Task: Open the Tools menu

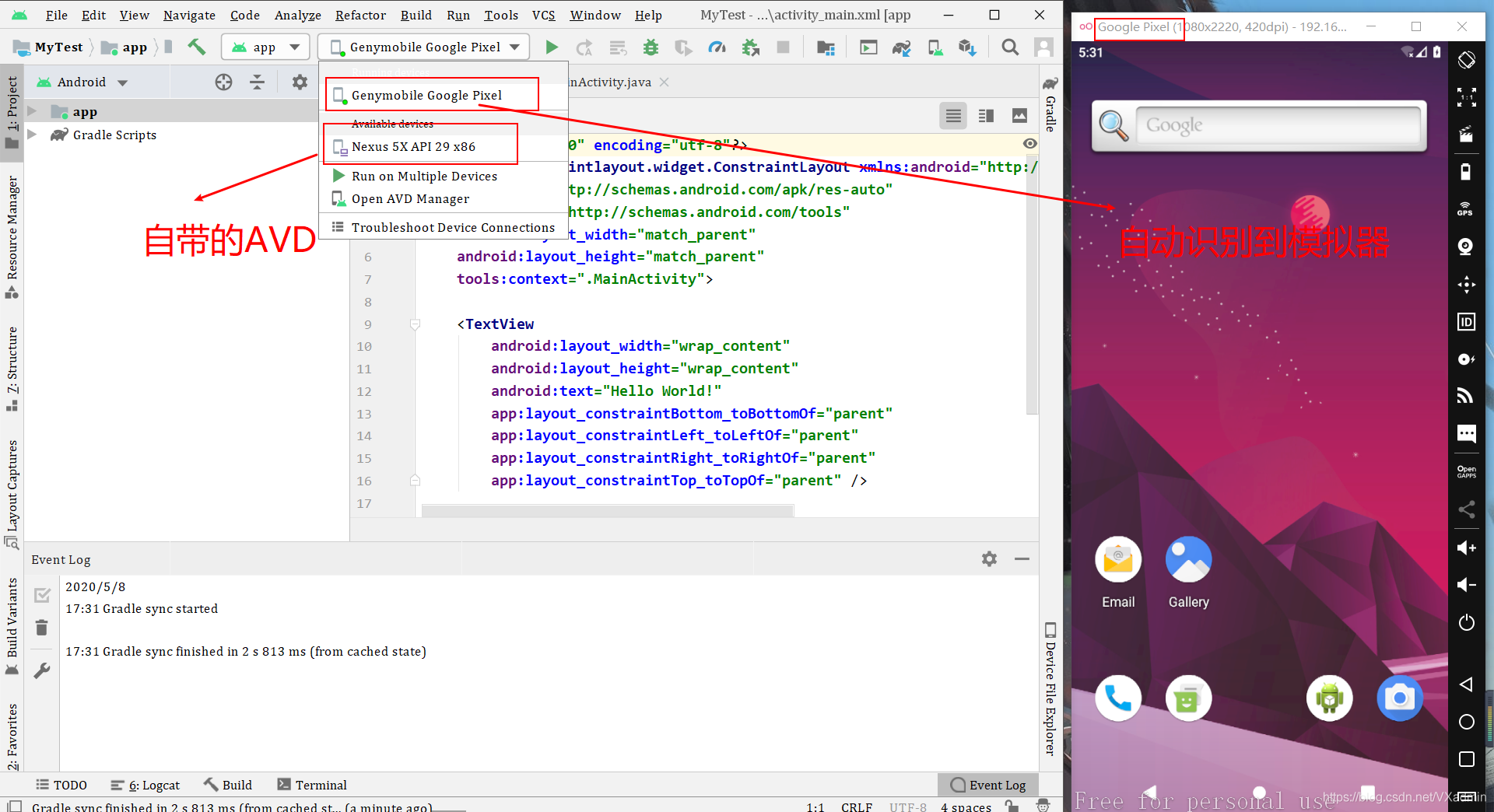Action: pyautogui.click(x=501, y=15)
